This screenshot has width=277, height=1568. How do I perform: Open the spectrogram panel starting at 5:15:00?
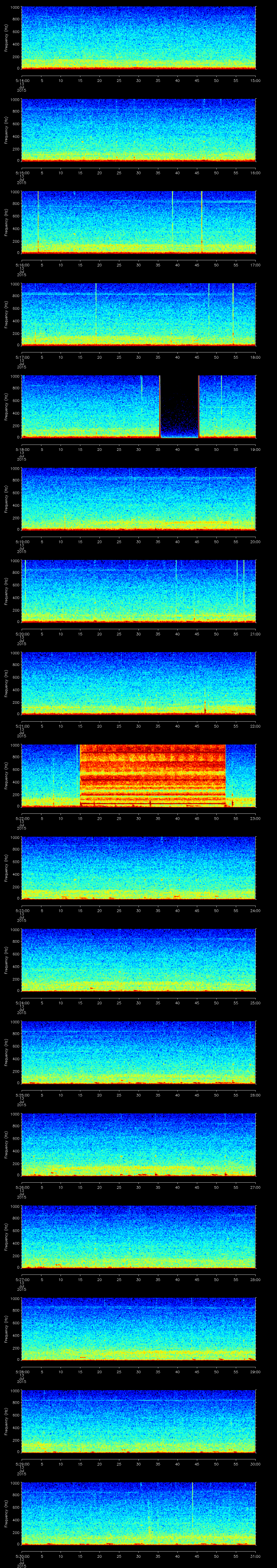(x=139, y=130)
